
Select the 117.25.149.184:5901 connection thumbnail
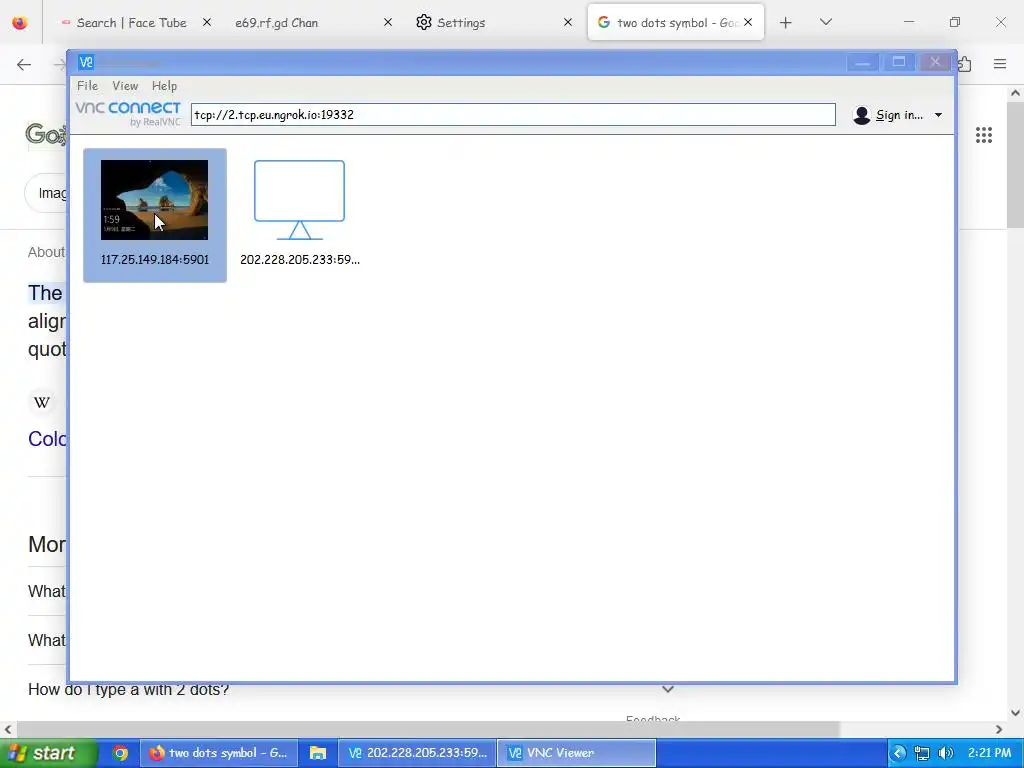pyautogui.click(x=154, y=200)
